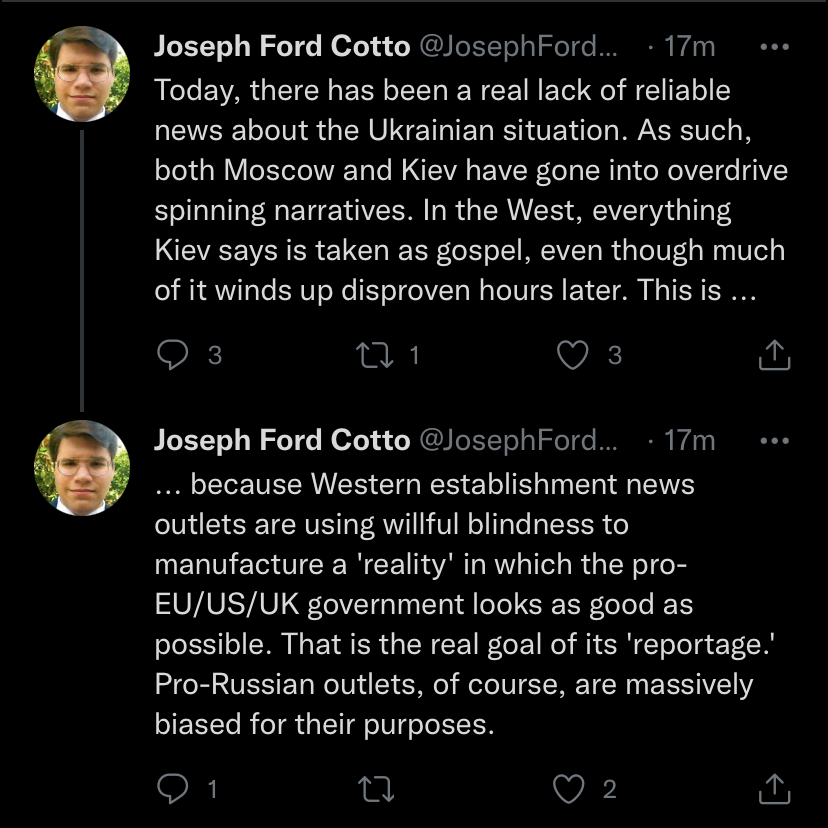828x828 pixels.
Task: Open the 17m timestamp on the 'reportage' tweet
Action: tap(689, 440)
